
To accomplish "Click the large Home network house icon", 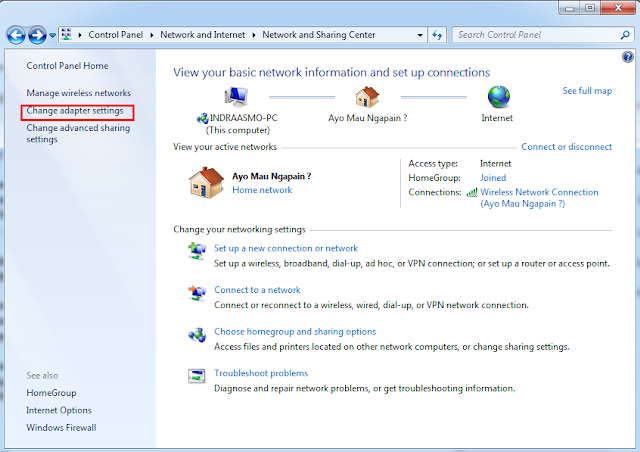I will point(205,182).
